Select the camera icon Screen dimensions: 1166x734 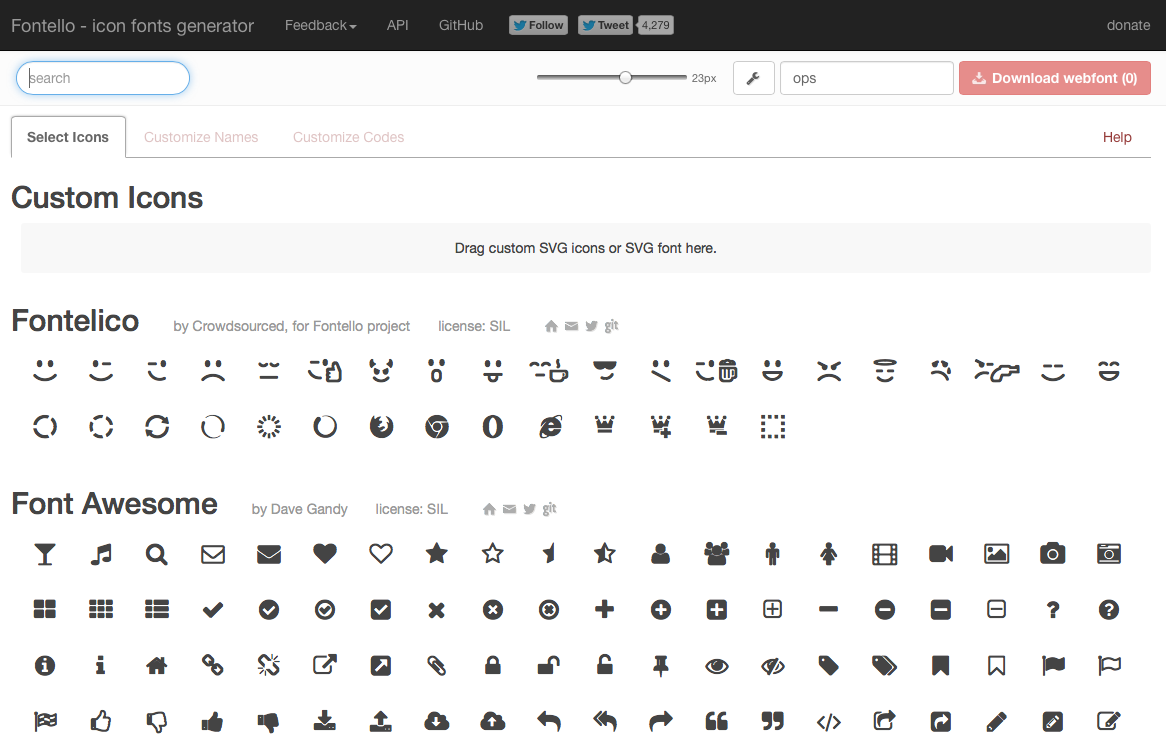coord(1052,554)
